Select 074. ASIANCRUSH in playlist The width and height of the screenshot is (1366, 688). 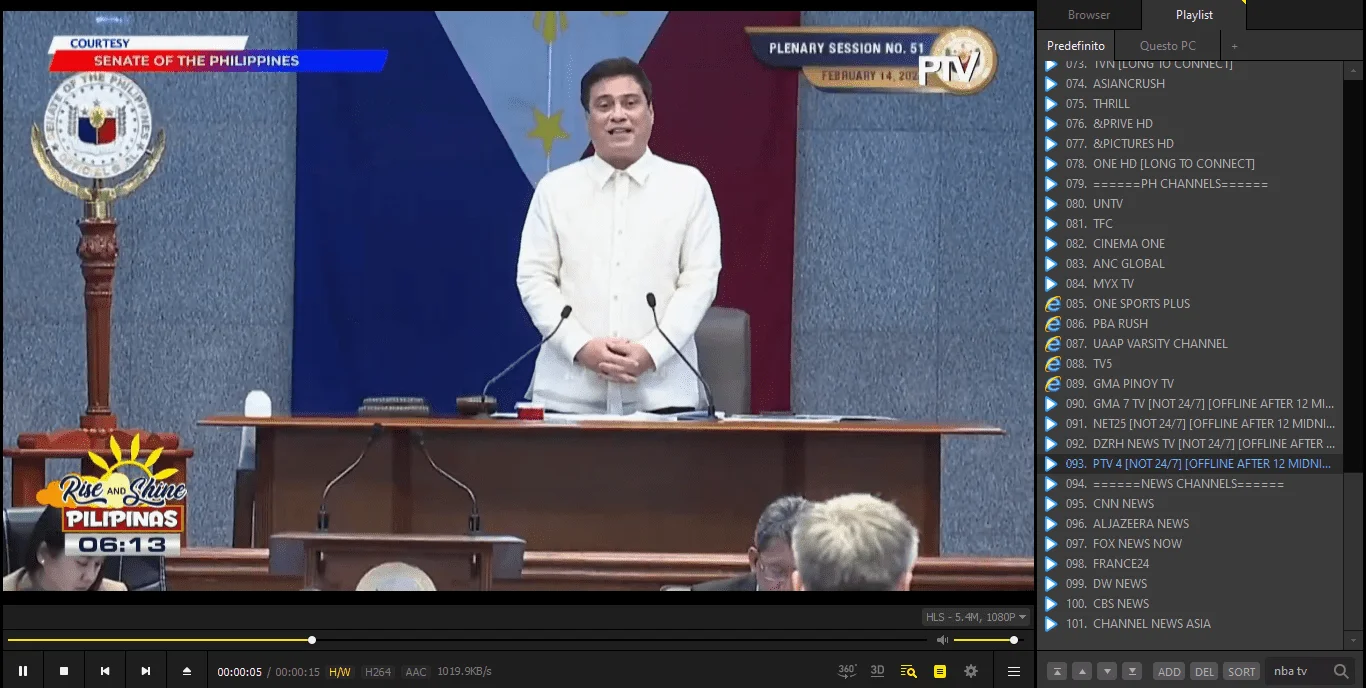(x=1190, y=84)
